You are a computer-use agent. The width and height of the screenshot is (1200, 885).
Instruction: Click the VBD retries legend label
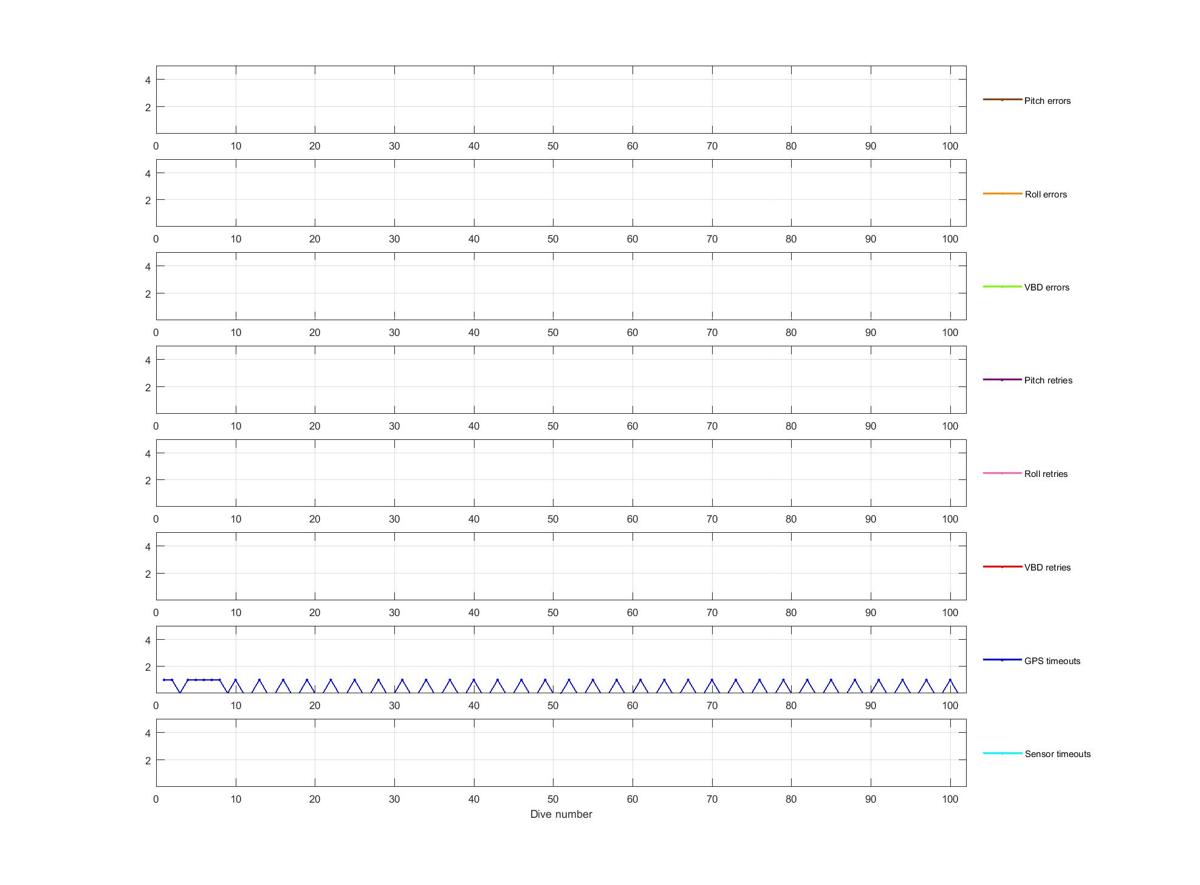click(x=1047, y=568)
